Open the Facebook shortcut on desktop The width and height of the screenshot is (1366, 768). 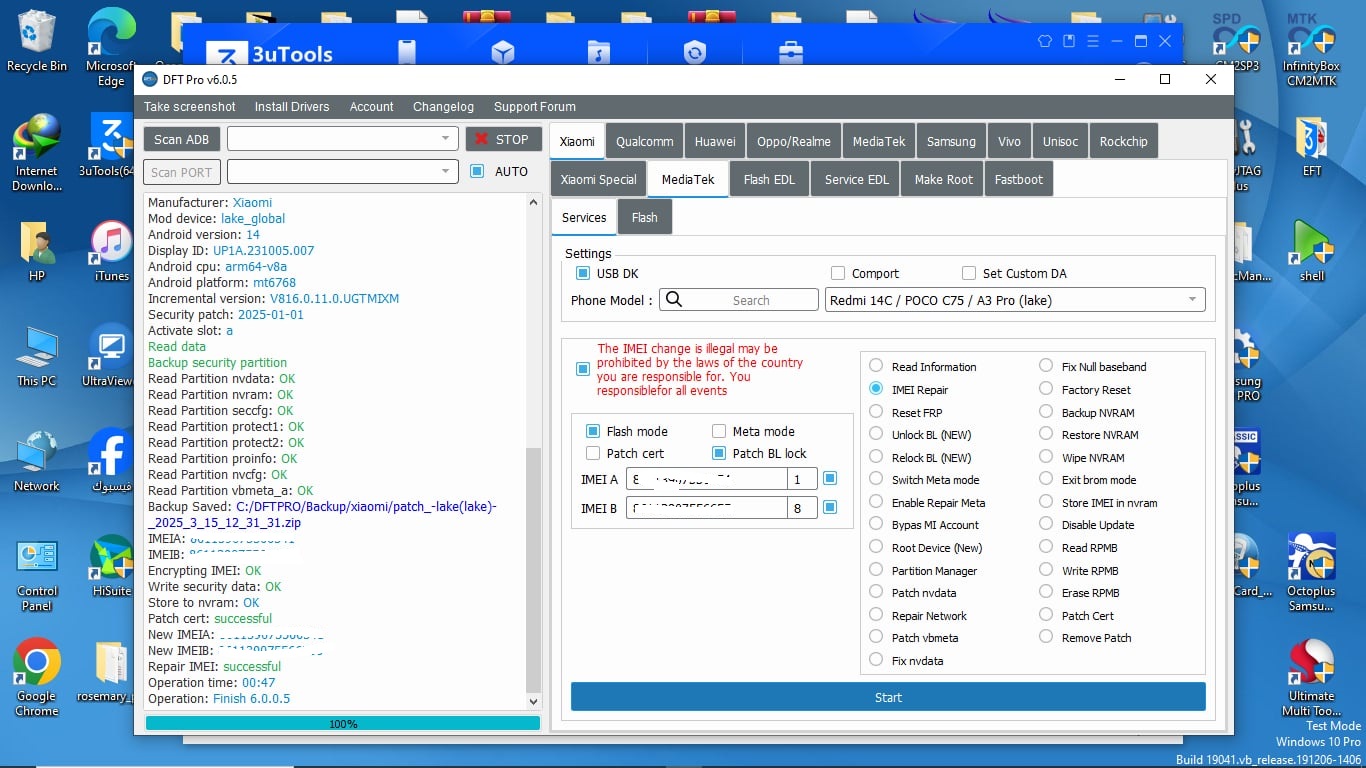[x=111, y=461]
